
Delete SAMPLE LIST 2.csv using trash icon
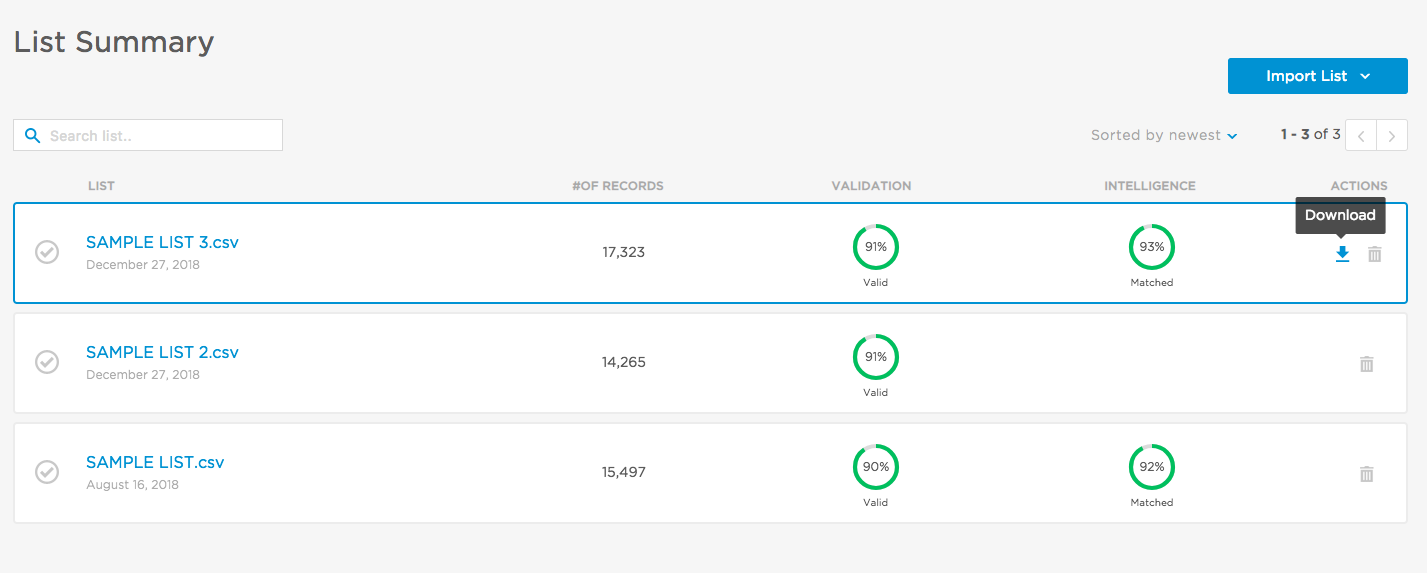pyautogui.click(x=1367, y=364)
